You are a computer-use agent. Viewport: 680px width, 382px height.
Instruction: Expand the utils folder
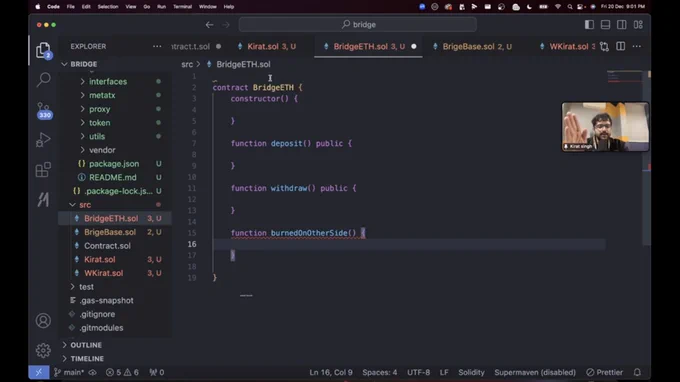(97, 136)
